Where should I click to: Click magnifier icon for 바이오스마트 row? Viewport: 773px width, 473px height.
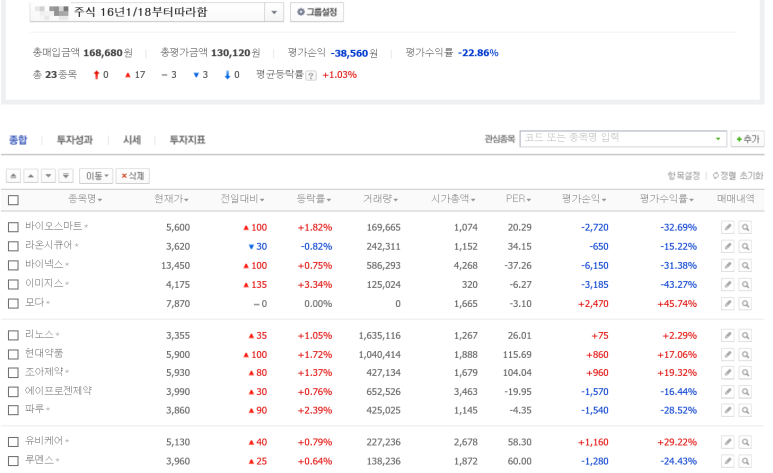(x=745, y=227)
